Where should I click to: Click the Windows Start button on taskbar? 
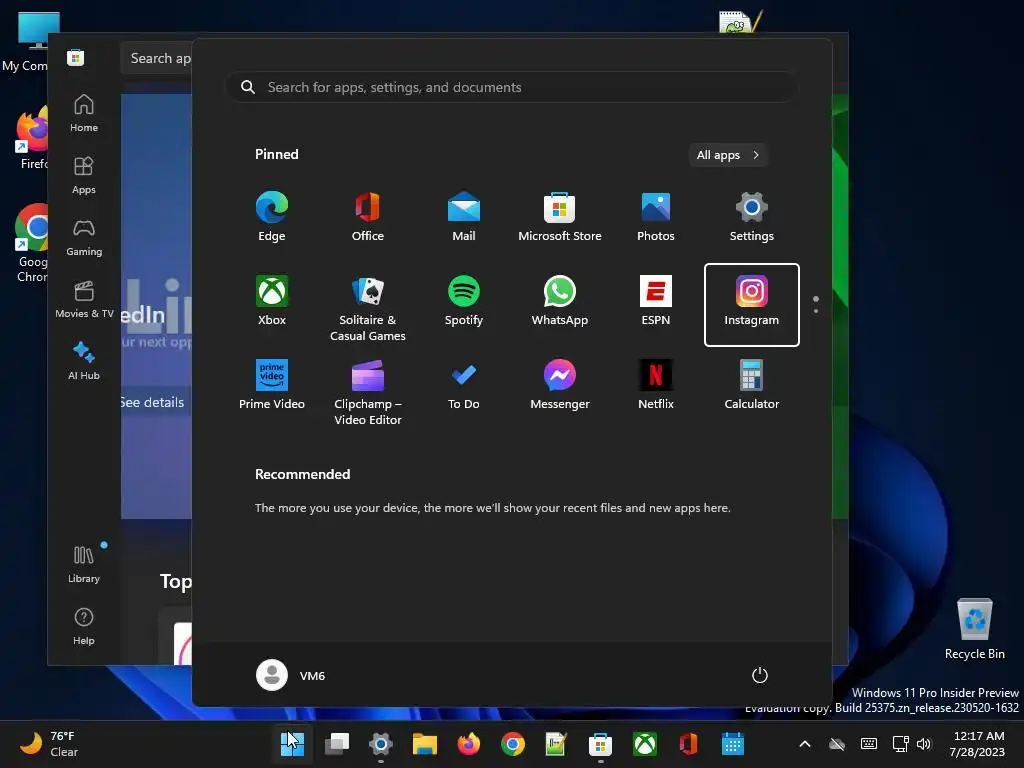click(x=292, y=744)
